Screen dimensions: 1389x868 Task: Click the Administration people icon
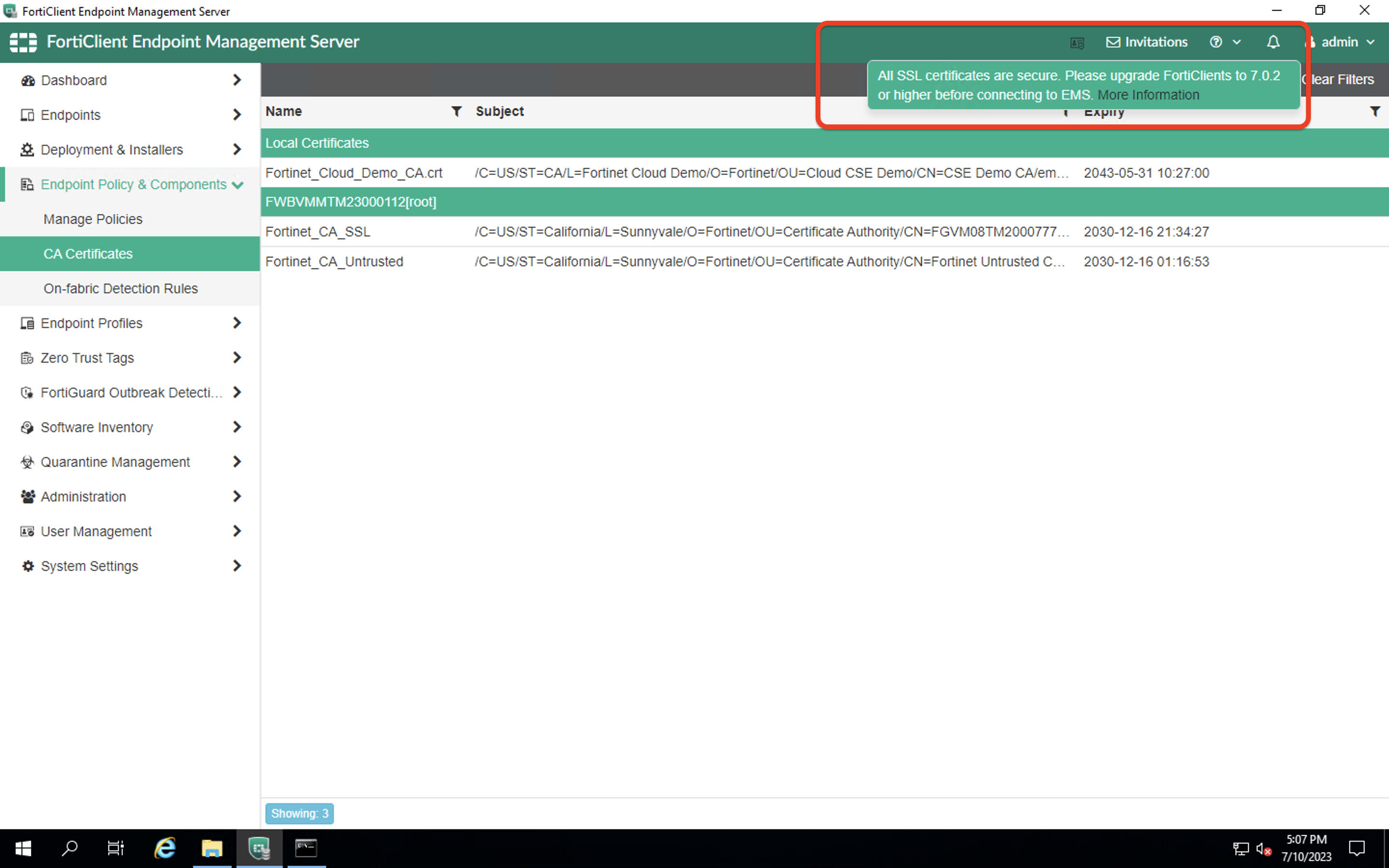27,497
